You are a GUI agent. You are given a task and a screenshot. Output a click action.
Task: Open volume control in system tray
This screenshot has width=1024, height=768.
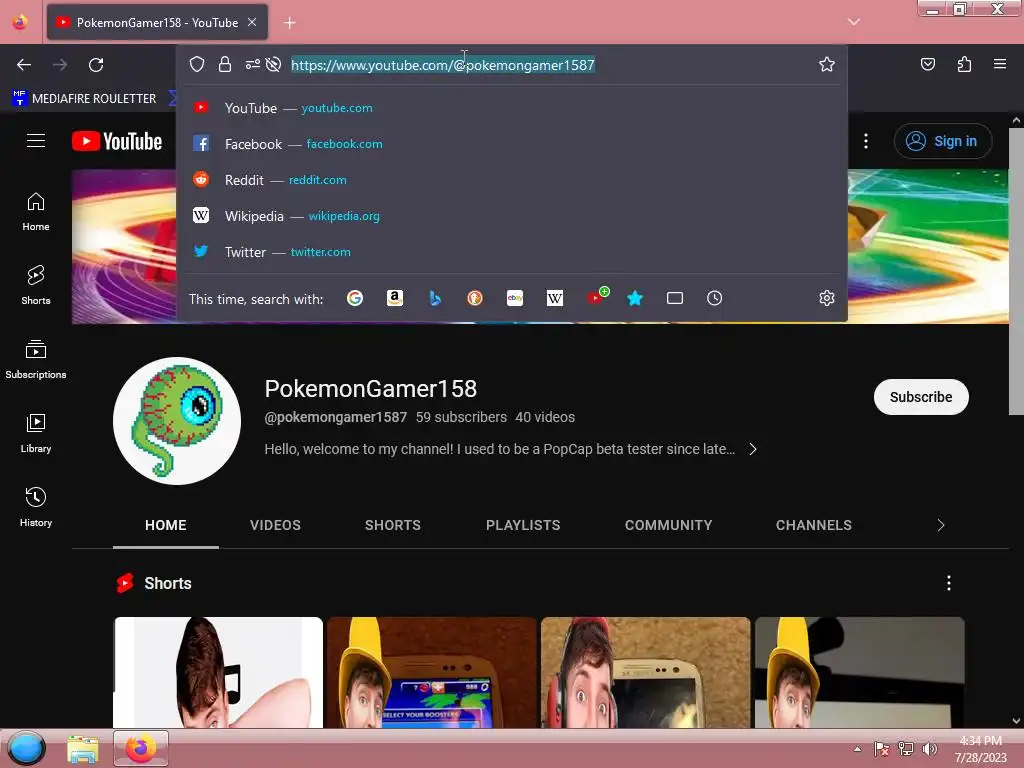tap(929, 749)
